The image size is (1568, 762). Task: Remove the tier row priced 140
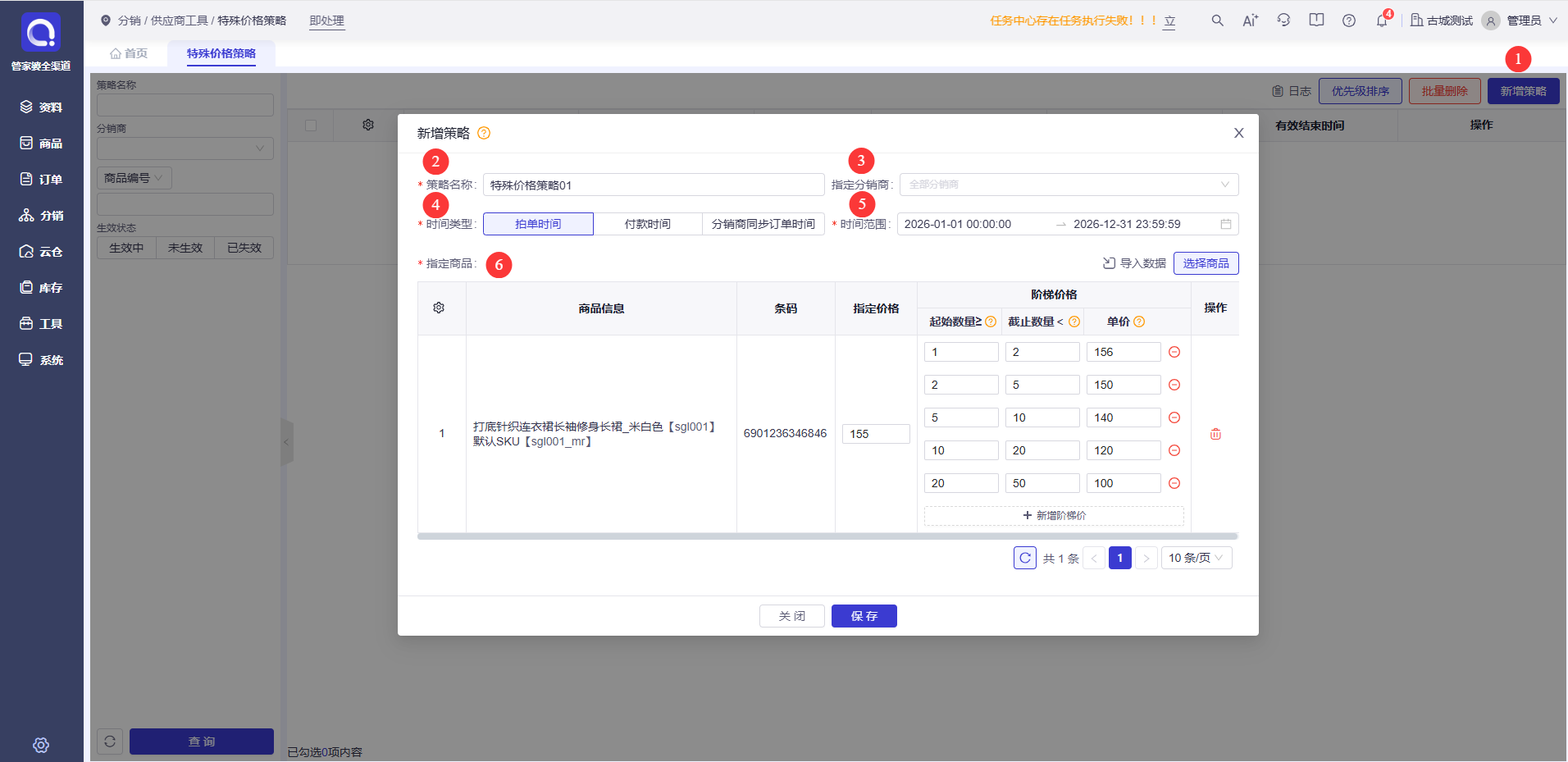click(1174, 418)
